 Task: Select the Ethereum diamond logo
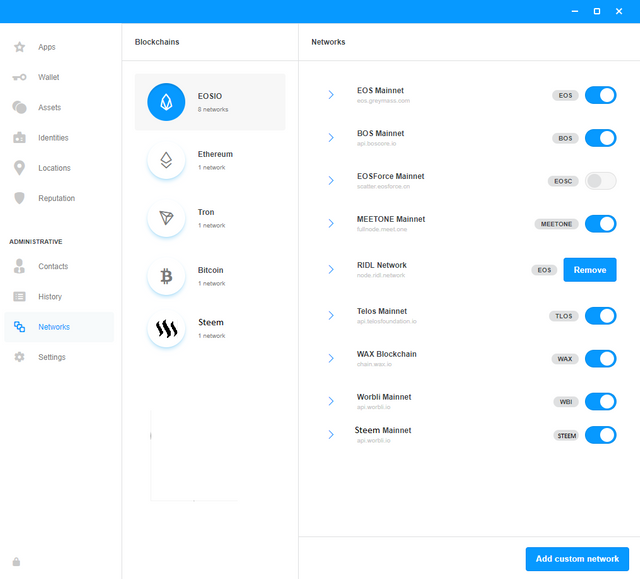pyautogui.click(x=166, y=160)
